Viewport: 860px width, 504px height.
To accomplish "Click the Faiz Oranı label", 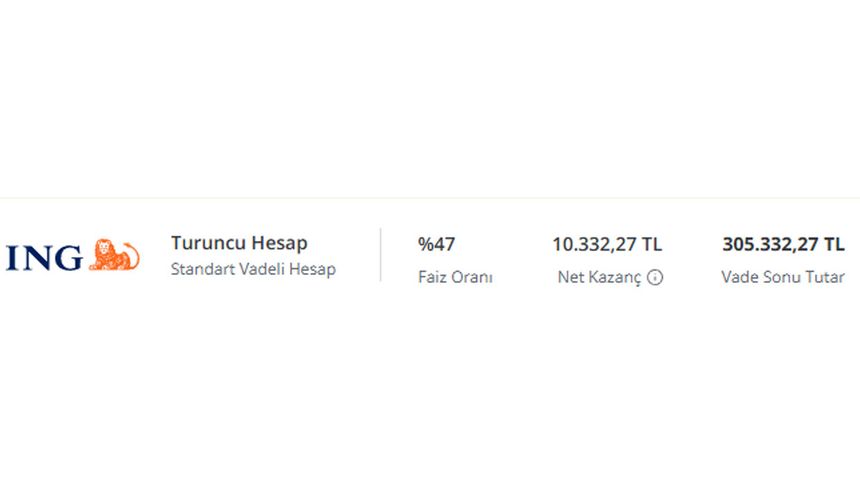I will 455,277.
